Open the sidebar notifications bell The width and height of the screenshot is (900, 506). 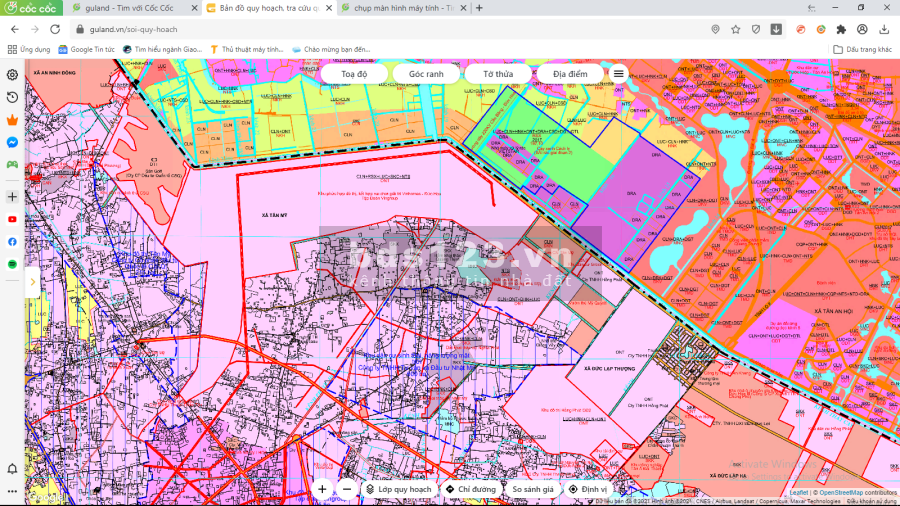point(12,469)
